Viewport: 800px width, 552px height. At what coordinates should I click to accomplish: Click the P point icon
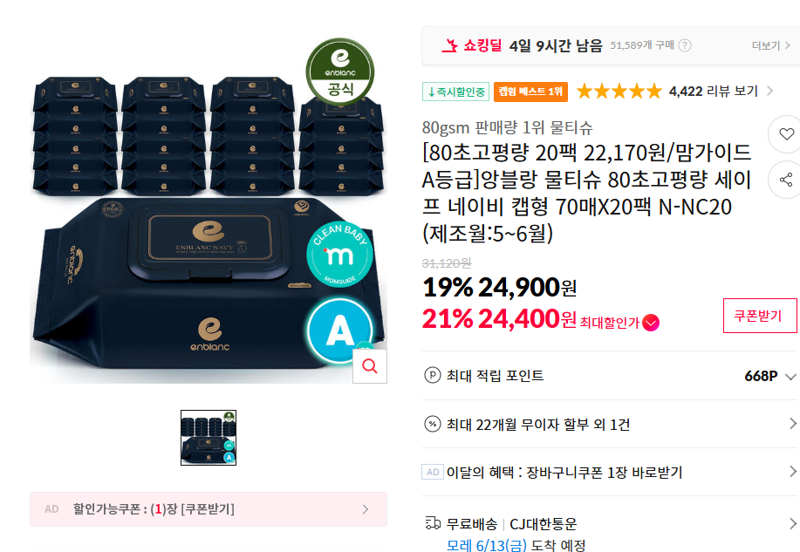[433, 375]
